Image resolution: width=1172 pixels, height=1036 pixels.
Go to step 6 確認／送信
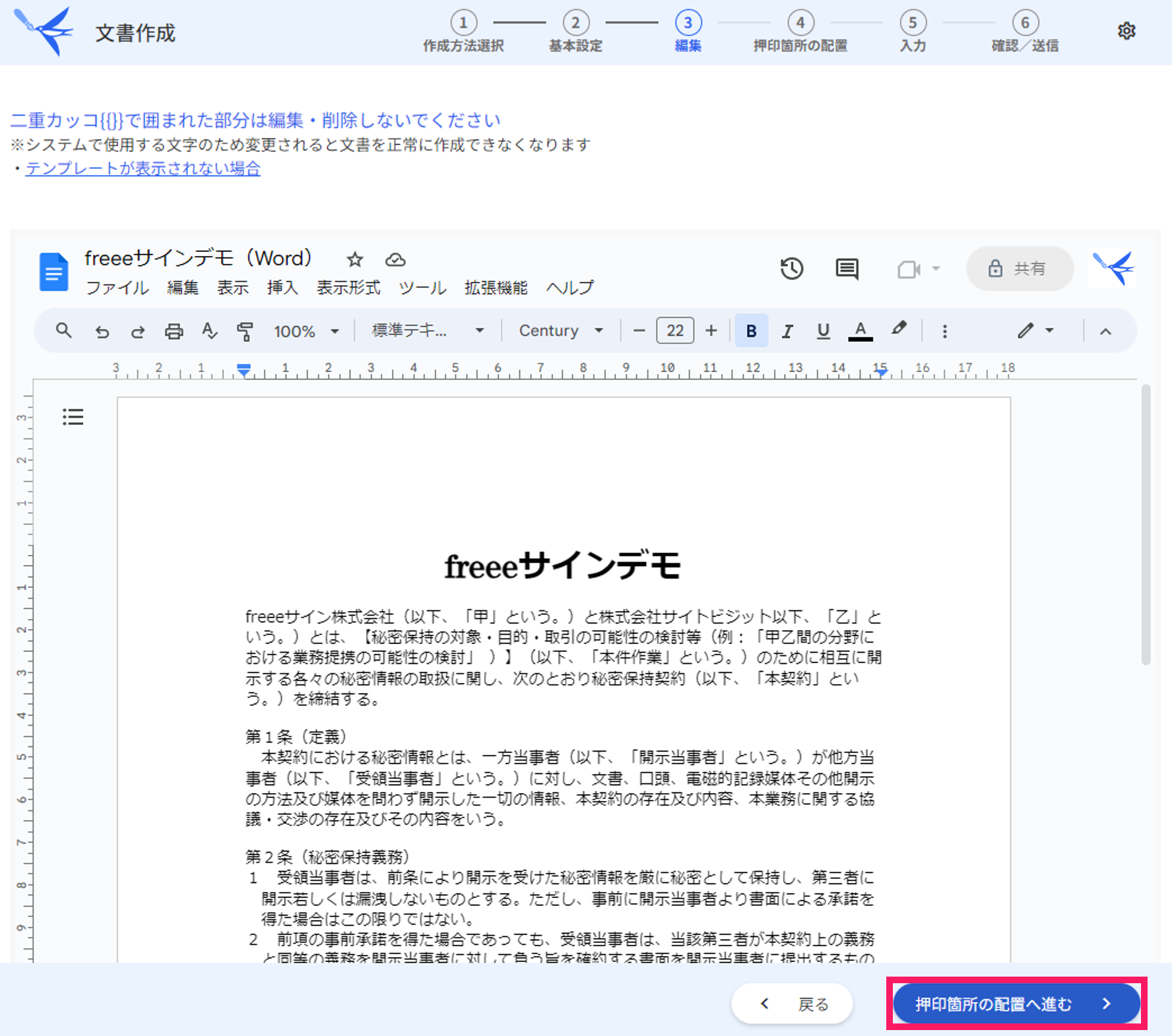[x=1025, y=32]
